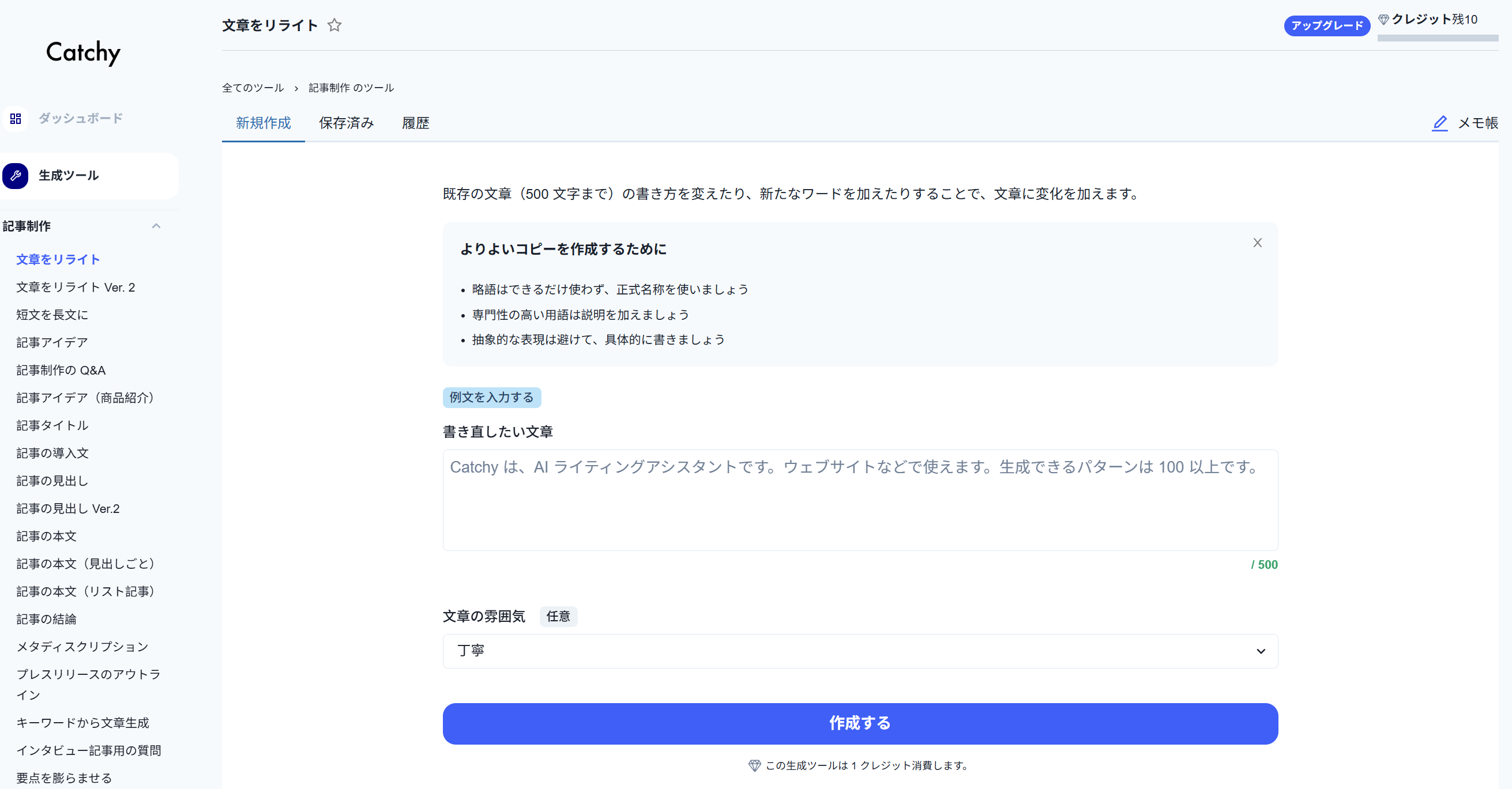
Task: Open the 履歴 tab
Action: click(416, 123)
